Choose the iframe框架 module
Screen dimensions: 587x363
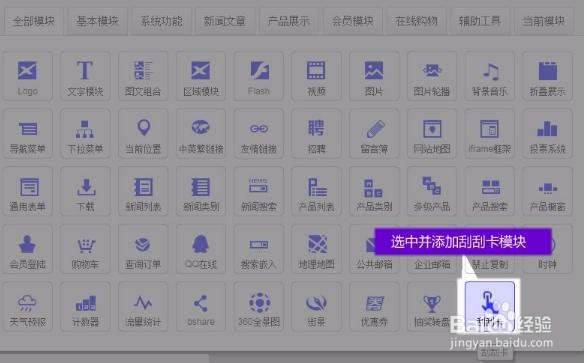pyautogui.click(x=490, y=134)
